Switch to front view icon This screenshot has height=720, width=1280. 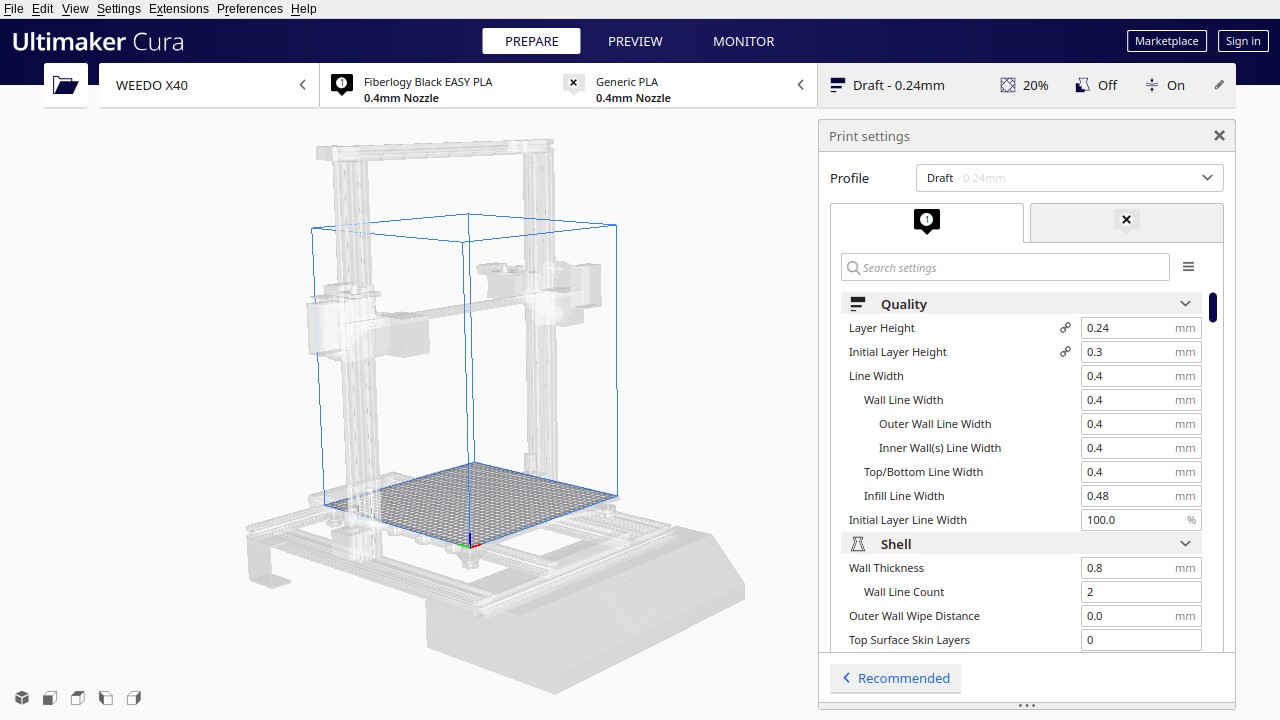[x=50, y=698]
